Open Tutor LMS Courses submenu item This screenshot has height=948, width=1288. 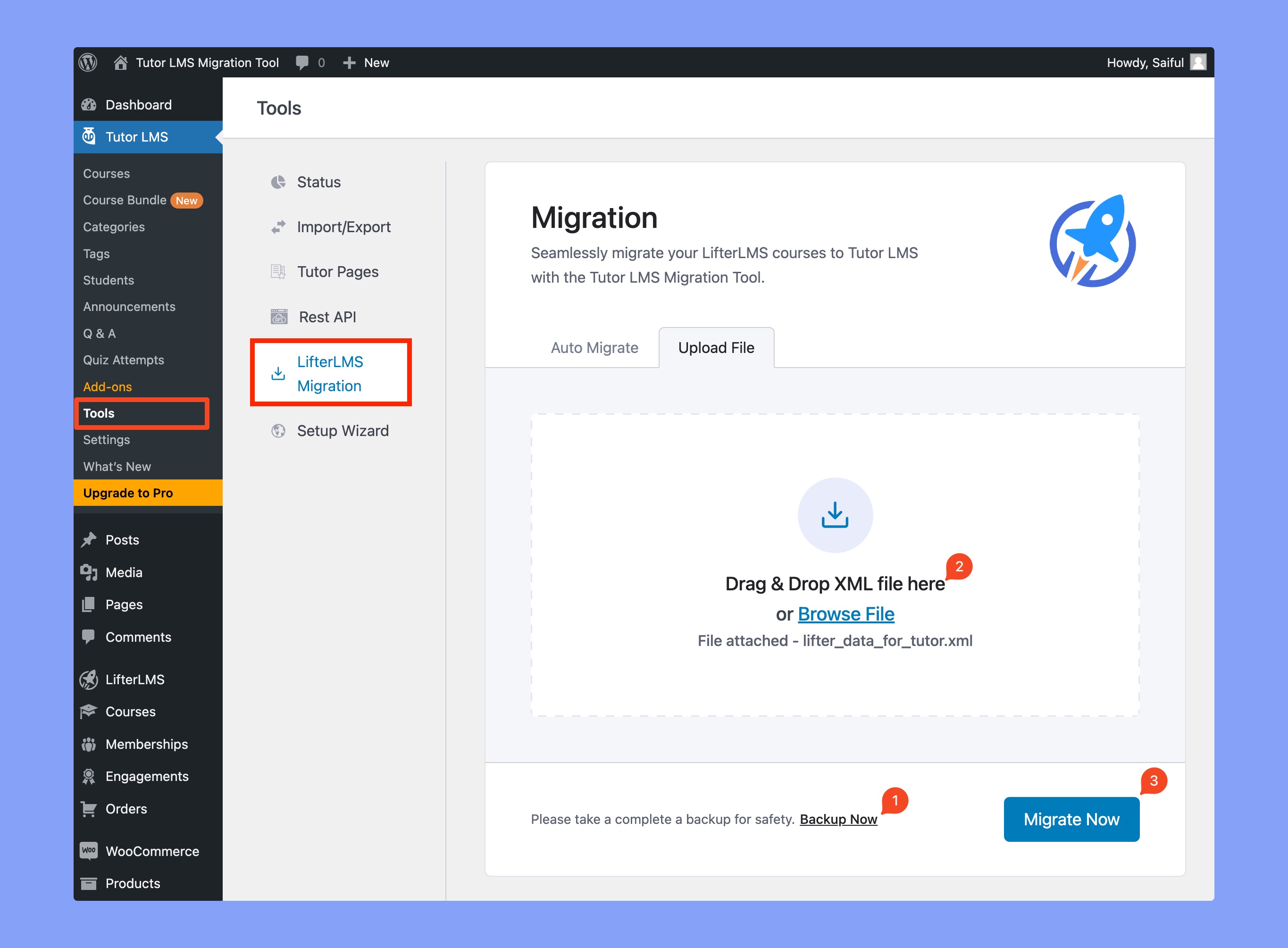pyautogui.click(x=106, y=173)
